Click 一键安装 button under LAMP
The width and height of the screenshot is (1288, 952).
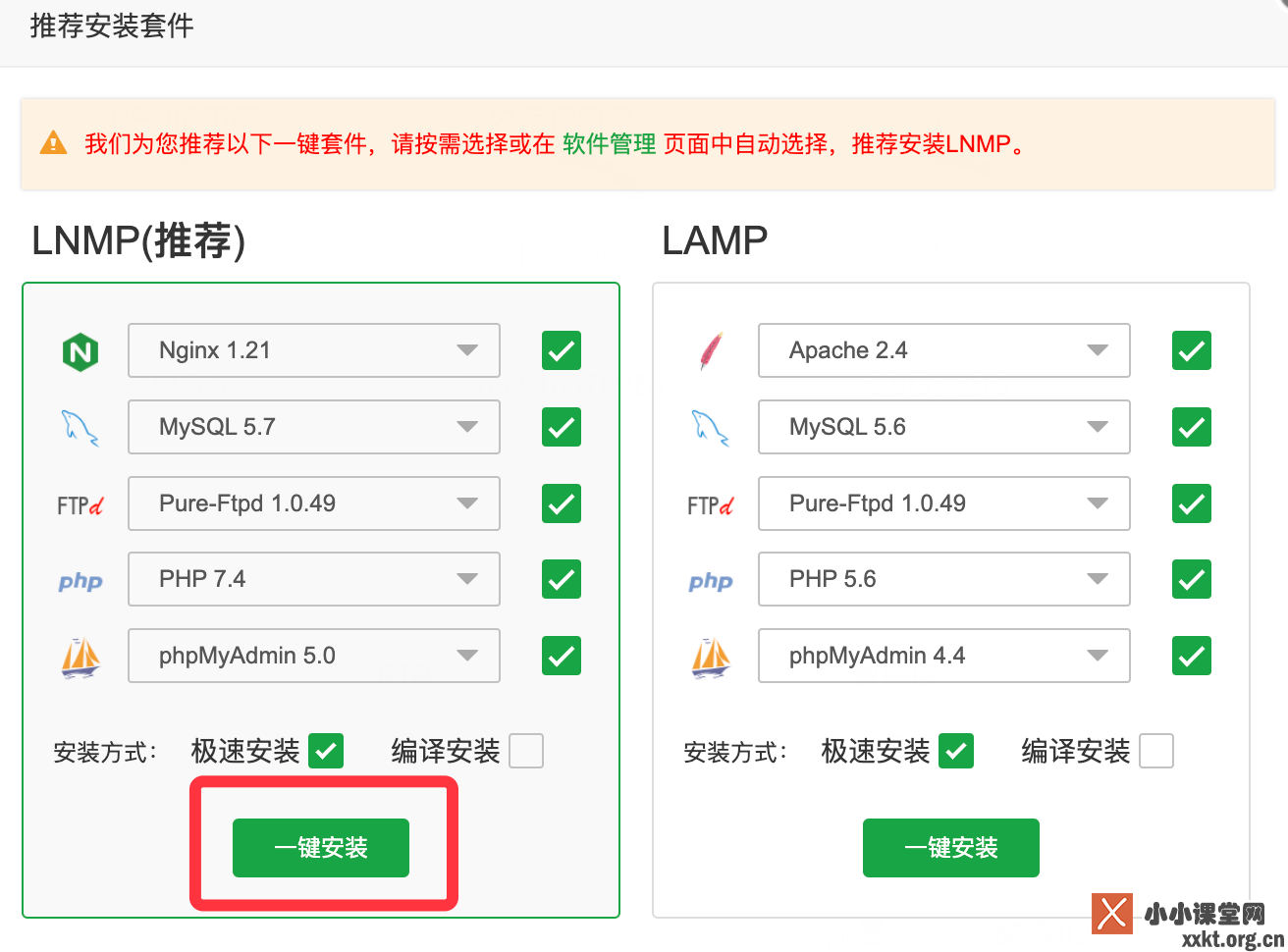pos(951,848)
